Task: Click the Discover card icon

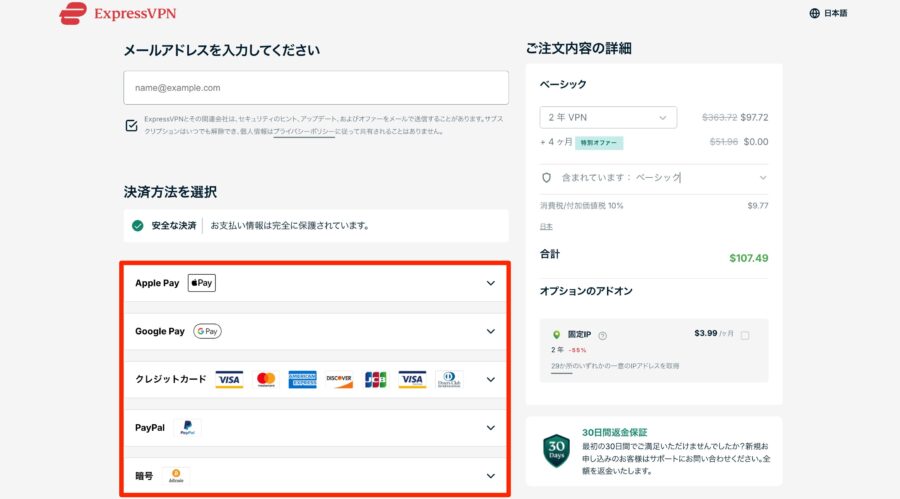Action: pyautogui.click(x=339, y=380)
